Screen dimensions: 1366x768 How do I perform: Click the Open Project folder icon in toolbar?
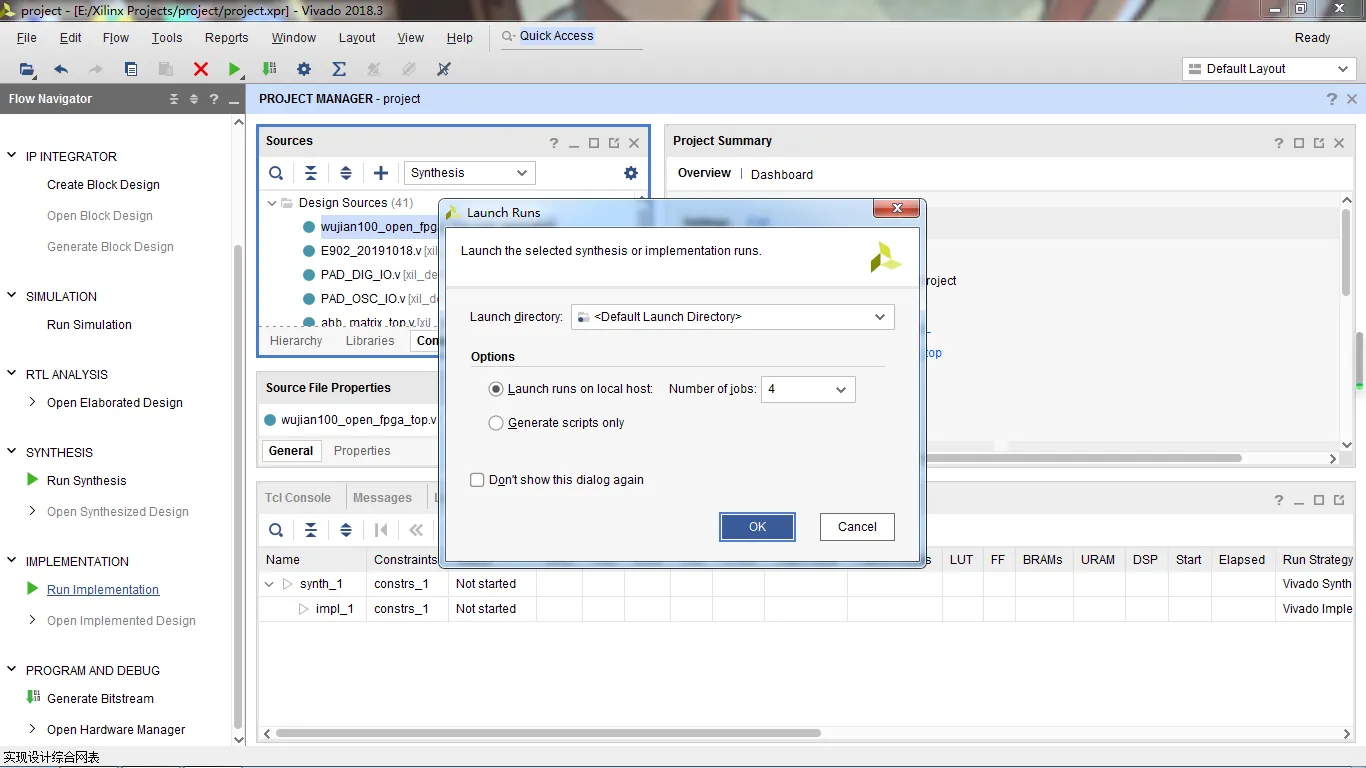coord(27,69)
